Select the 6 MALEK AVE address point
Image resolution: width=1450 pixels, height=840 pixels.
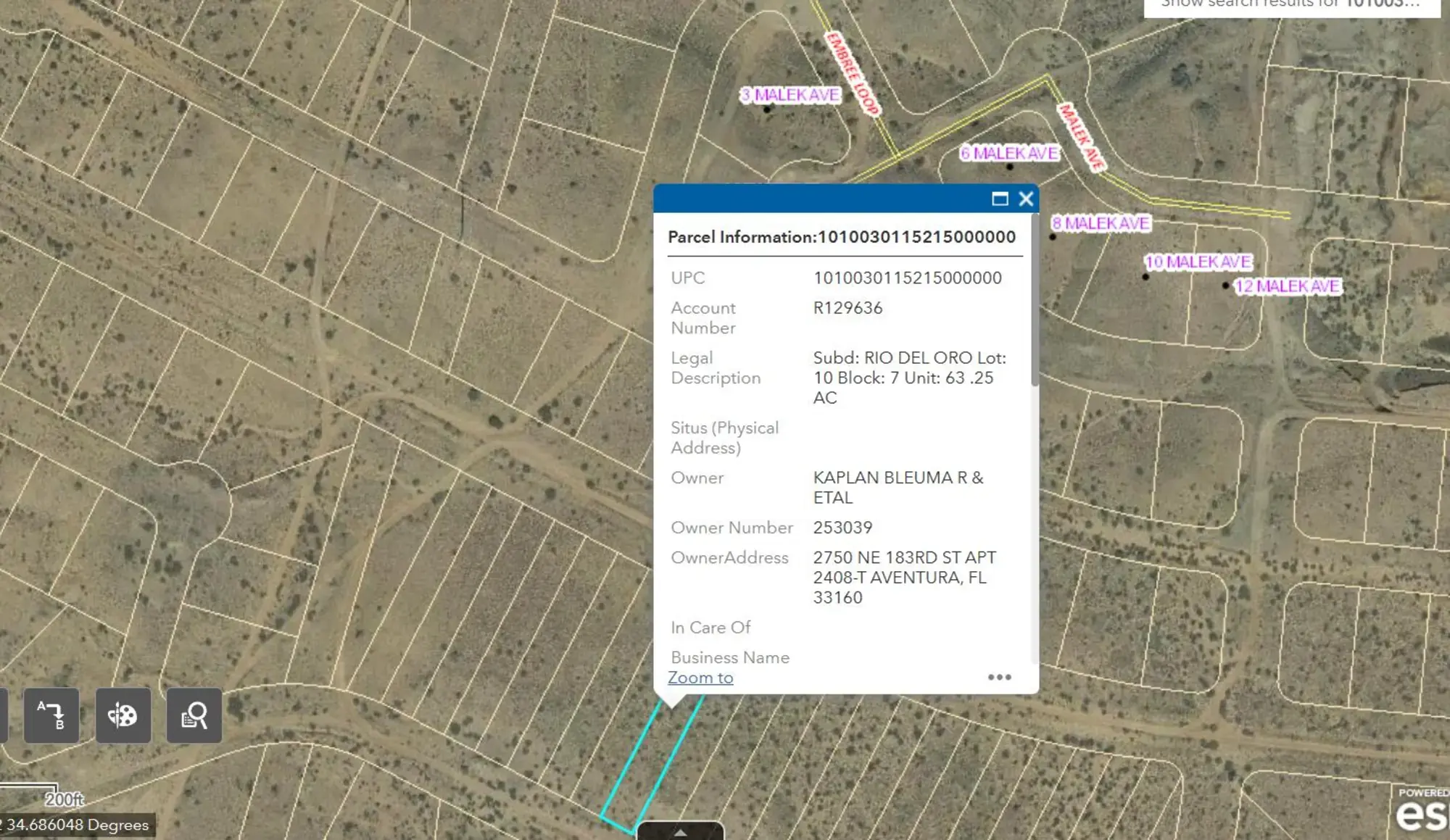pyautogui.click(x=1010, y=167)
